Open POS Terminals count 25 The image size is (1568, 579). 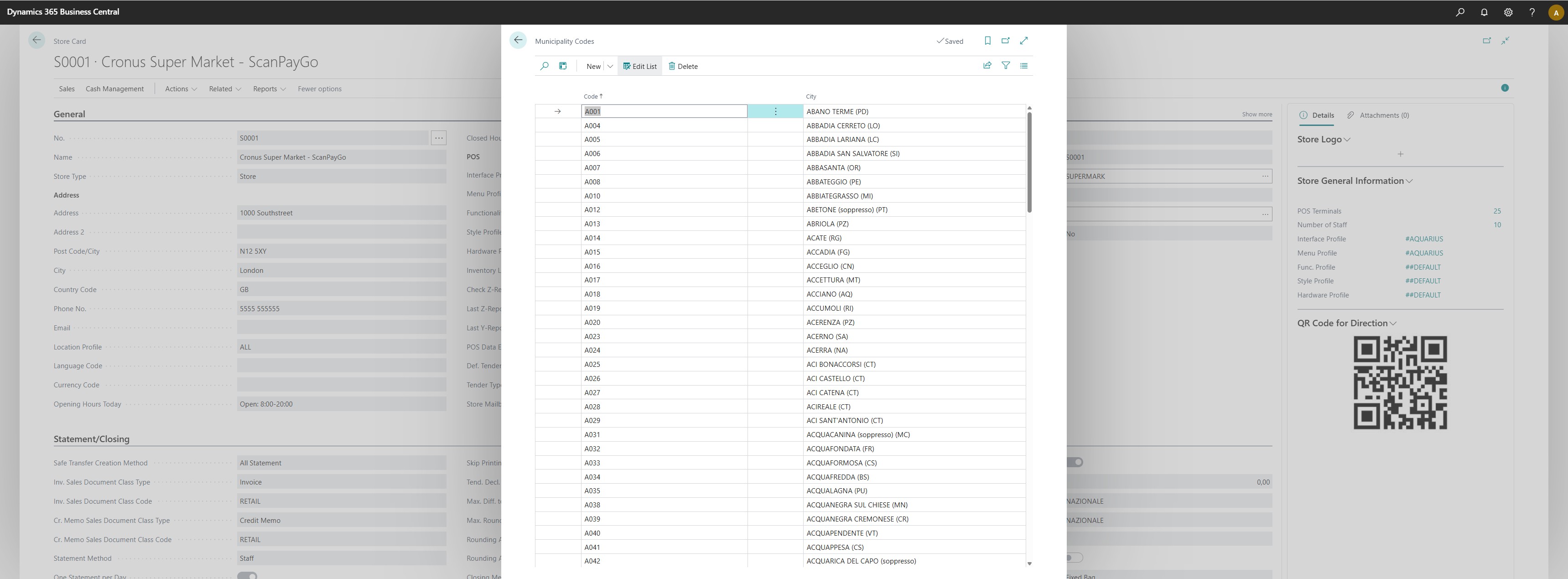coord(1497,211)
